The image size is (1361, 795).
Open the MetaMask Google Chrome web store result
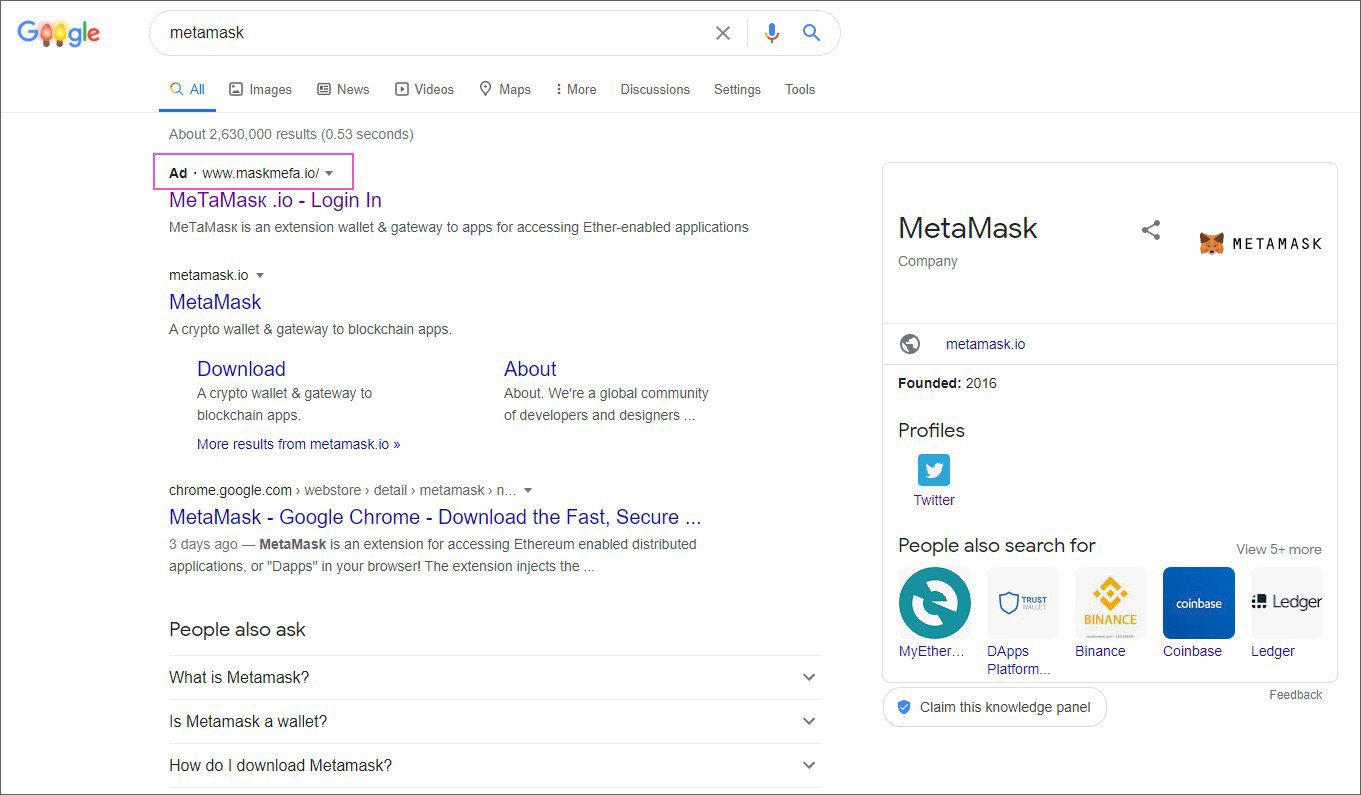tap(435, 517)
